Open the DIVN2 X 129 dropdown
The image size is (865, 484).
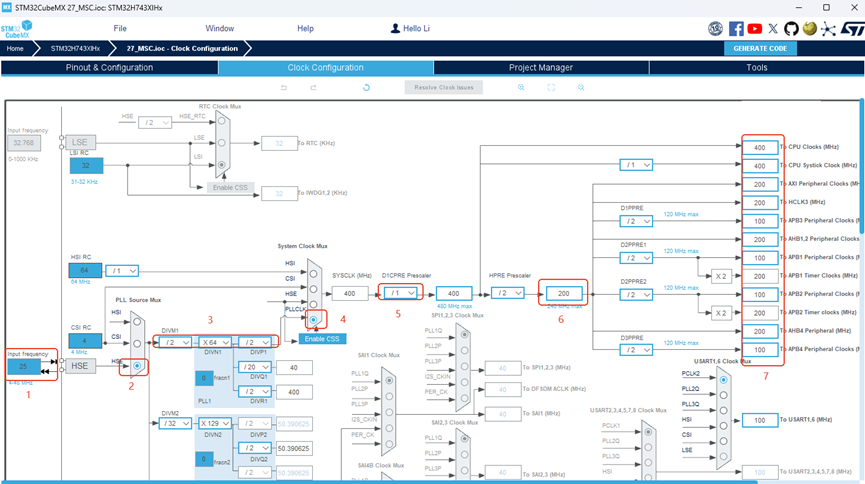[215, 423]
